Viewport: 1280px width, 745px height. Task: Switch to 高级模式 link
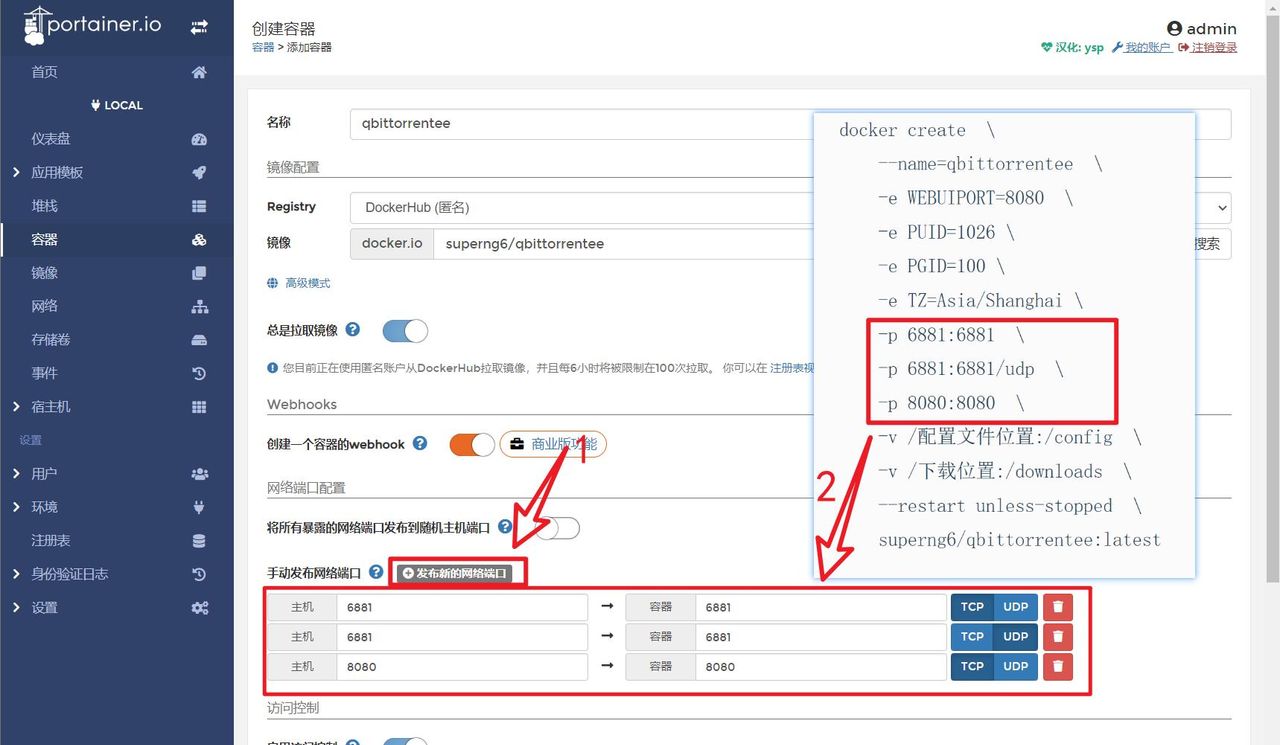pos(299,283)
